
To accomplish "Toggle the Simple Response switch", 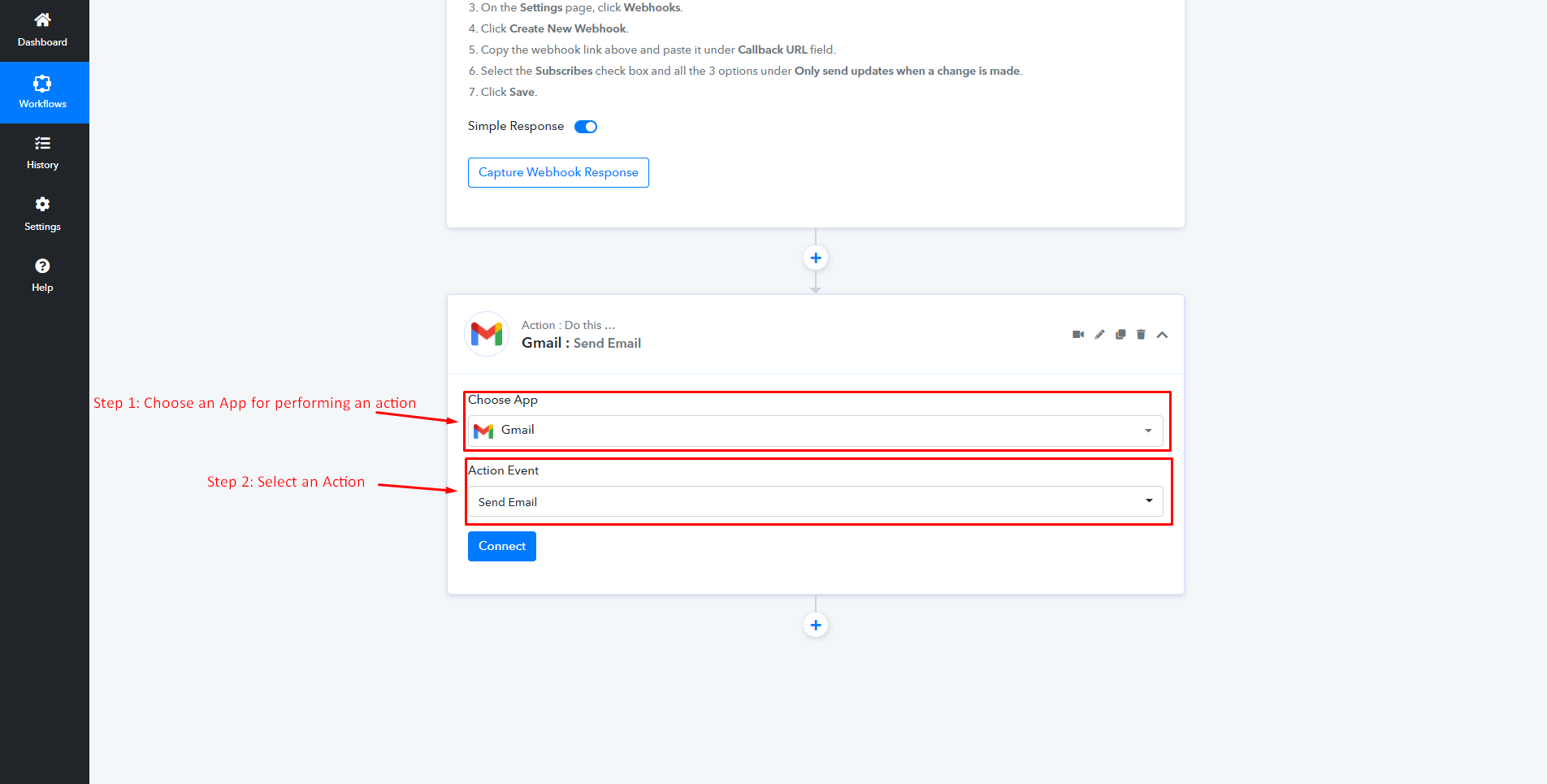I will click(x=586, y=127).
